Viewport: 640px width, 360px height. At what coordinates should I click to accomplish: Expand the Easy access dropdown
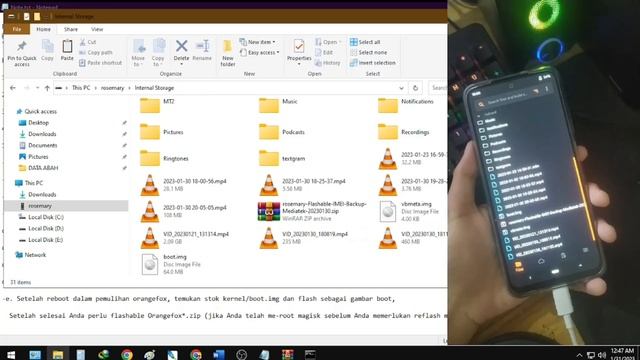click(x=260, y=52)
